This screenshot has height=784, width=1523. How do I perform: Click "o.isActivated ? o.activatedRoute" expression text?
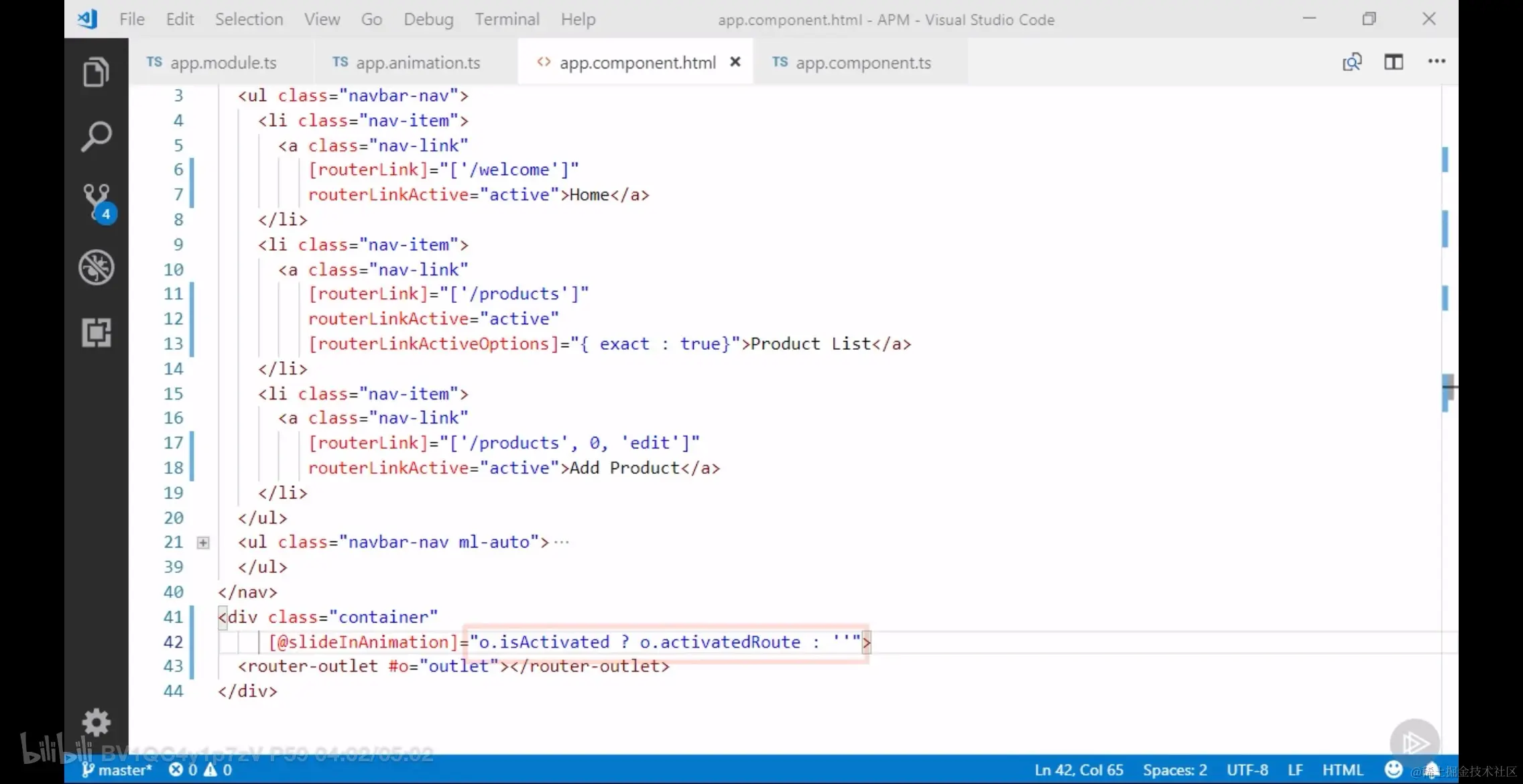point(639,641)
